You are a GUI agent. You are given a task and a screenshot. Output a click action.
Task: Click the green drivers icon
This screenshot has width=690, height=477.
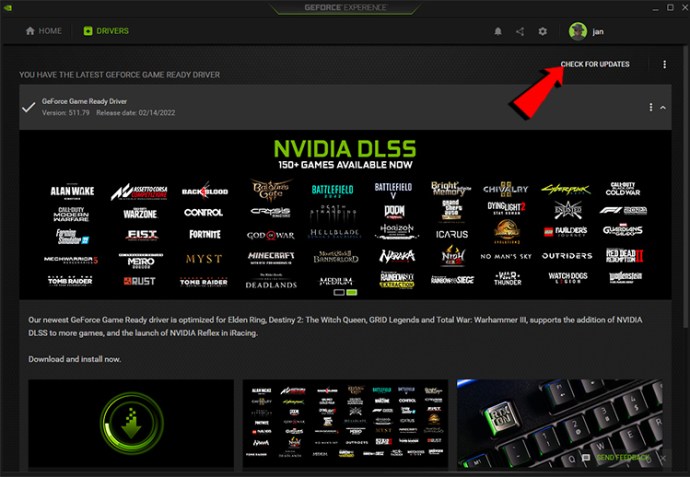coord(88,31)
